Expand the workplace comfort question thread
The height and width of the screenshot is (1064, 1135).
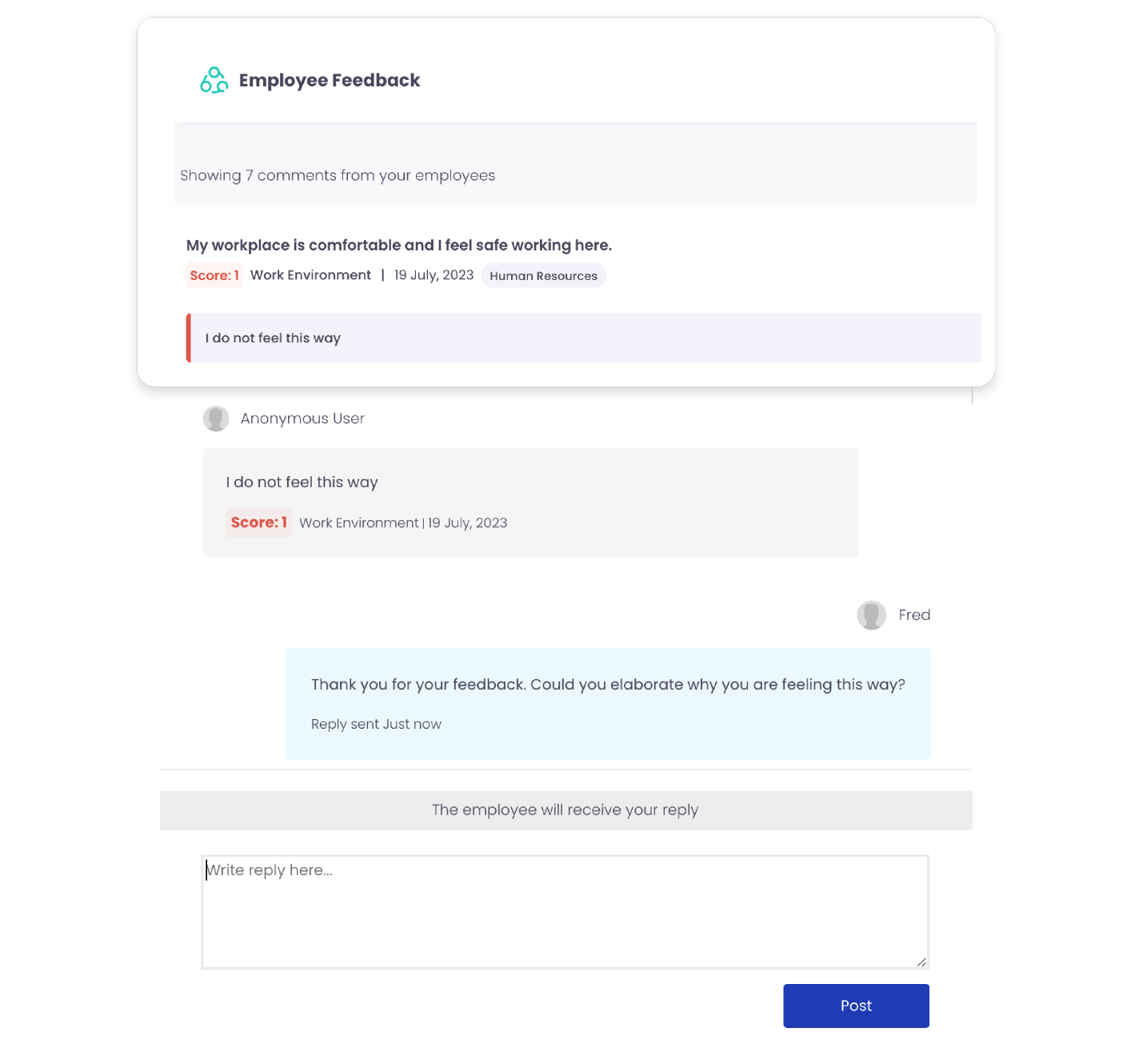tap(398, 245)
